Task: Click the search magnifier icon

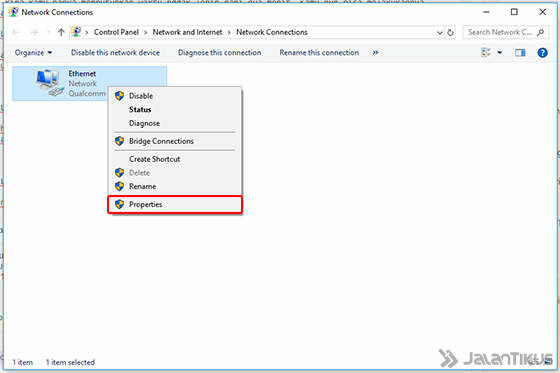Action: click(x=541, y=32)
